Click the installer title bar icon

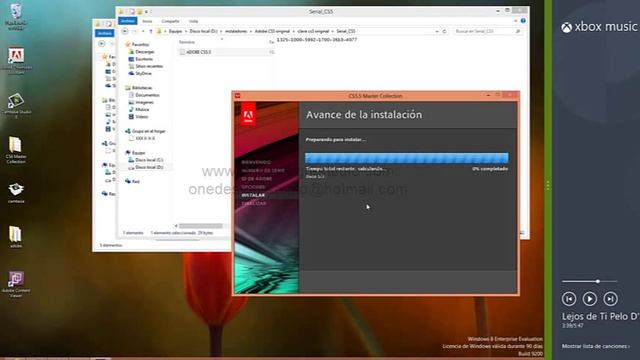[238, 96]
